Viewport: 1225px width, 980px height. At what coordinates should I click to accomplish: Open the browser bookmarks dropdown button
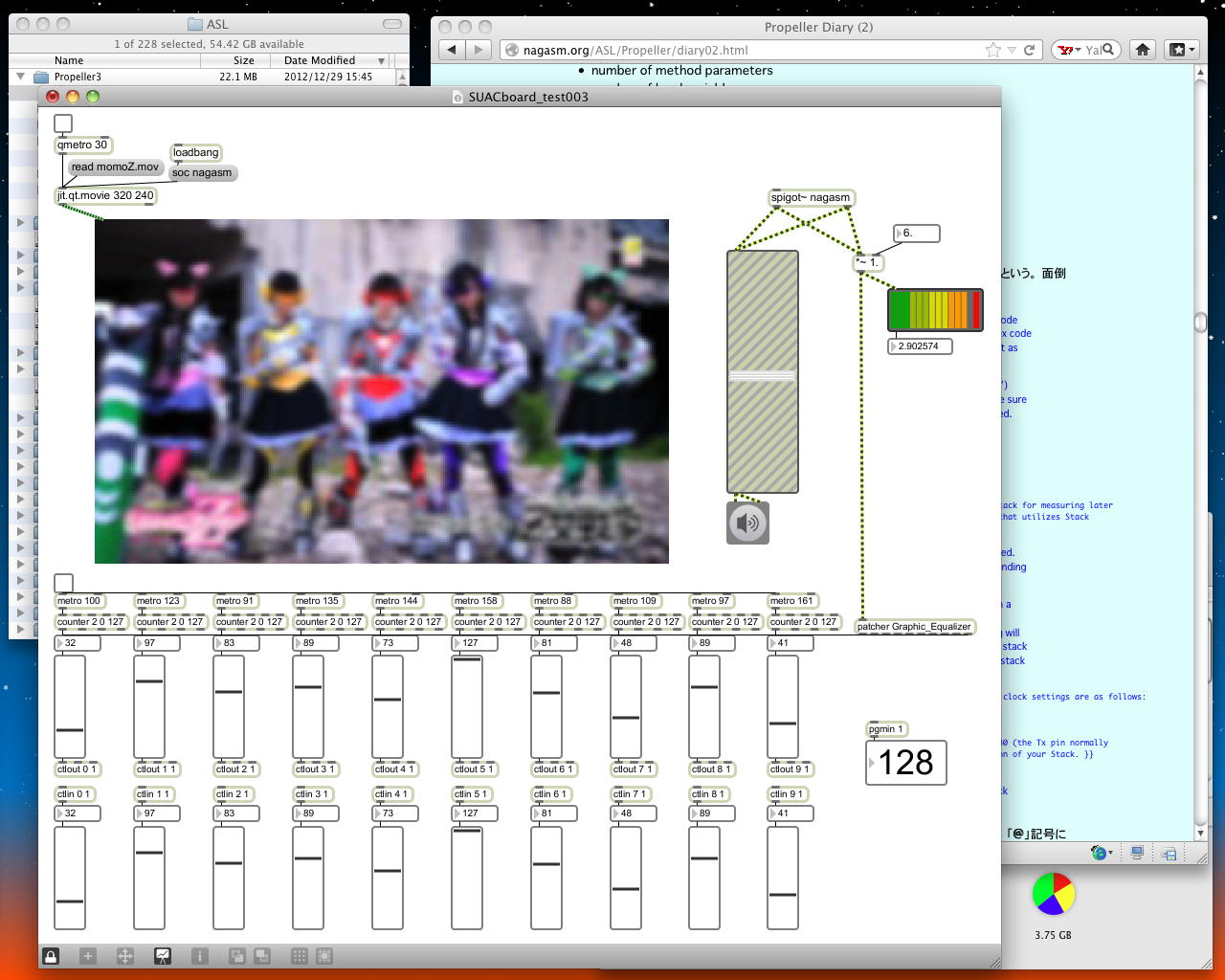[1181, 50]
